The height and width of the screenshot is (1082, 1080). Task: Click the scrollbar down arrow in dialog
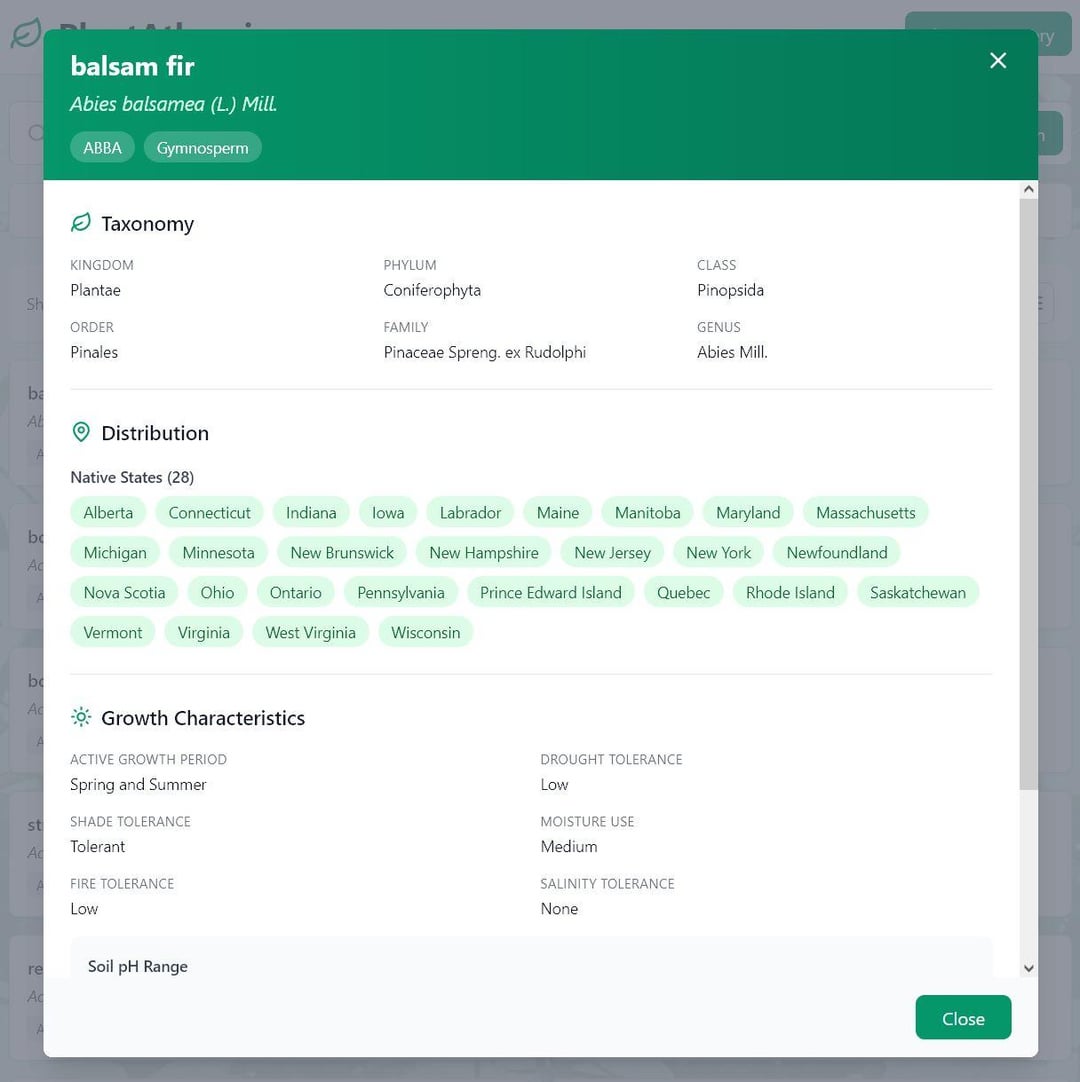tap(1028, 968)
